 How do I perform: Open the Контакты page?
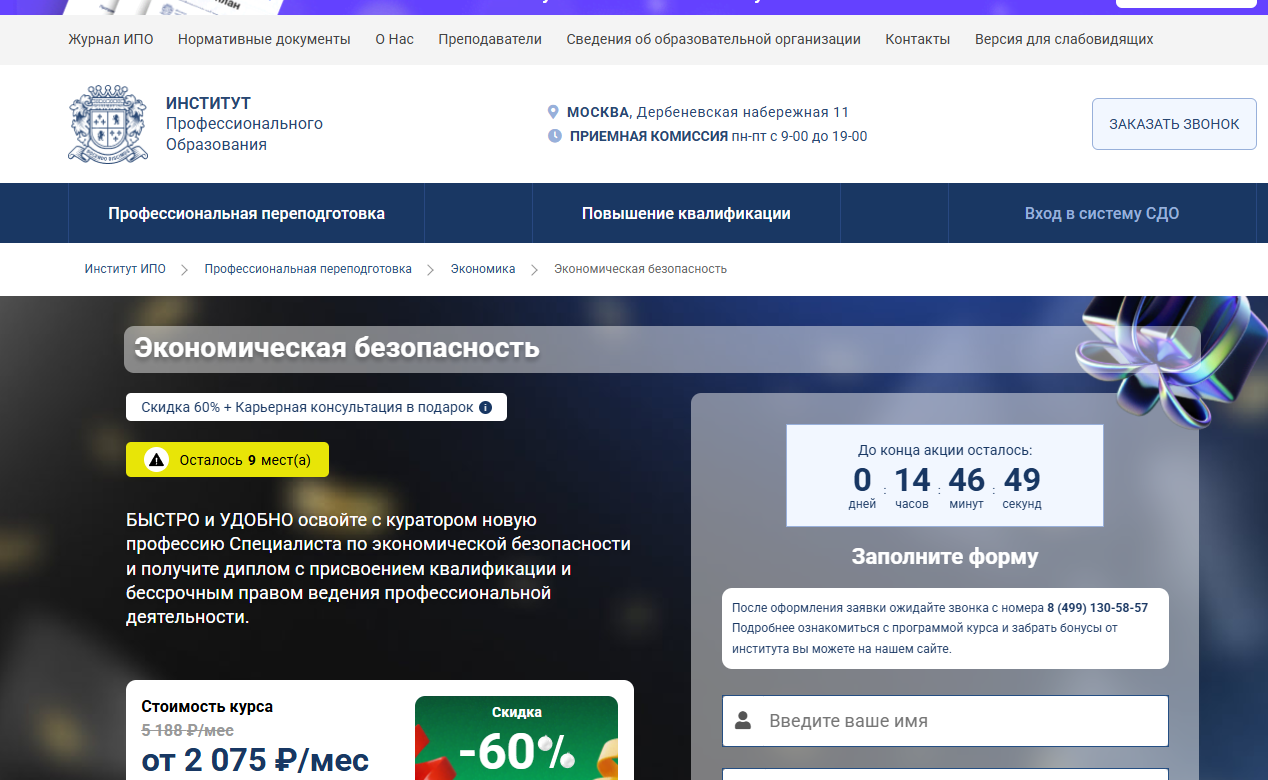coord(917,39)
